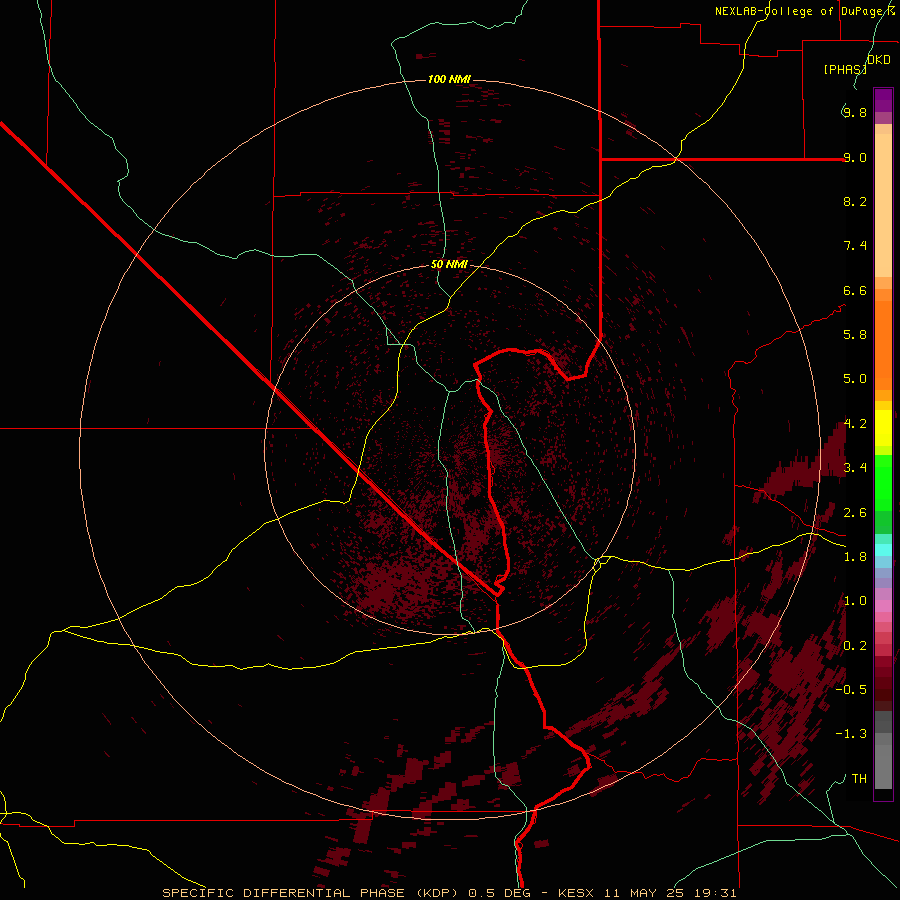Click the 3.4 scale value
The height and width of the screenshot is (900, 900).
pos(855,468)
